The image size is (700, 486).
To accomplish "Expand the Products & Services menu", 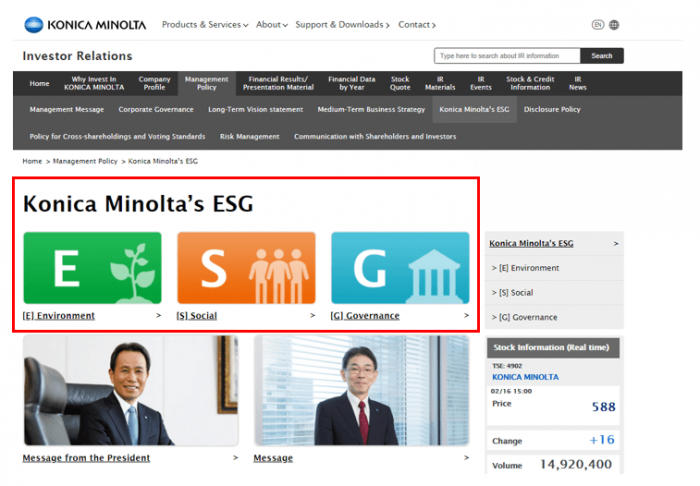I will click(x=205, y=25).
